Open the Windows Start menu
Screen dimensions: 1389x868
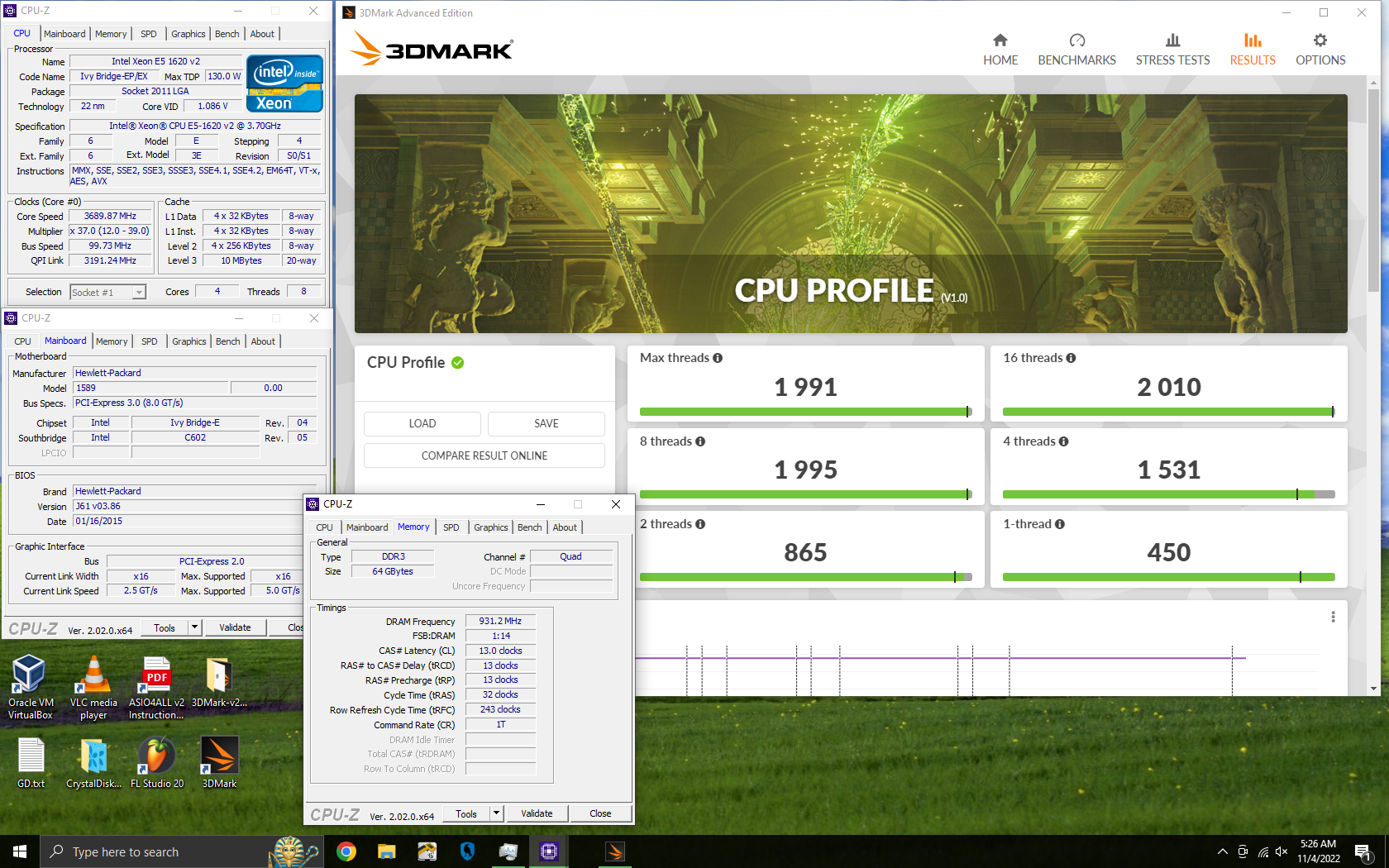(20, 851)
